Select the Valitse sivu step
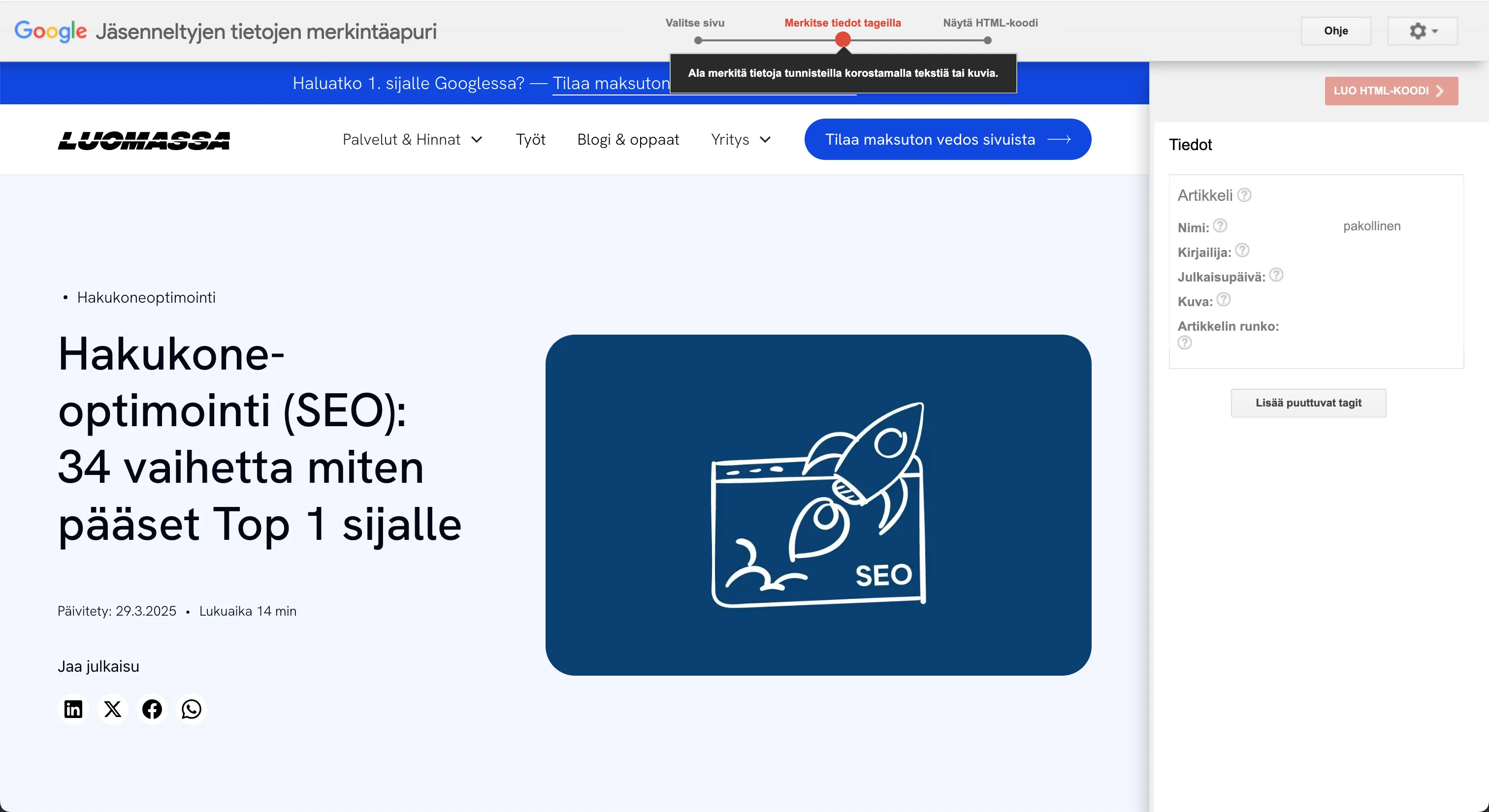Screen dimensions: 1489x812 tap(696, 23)
